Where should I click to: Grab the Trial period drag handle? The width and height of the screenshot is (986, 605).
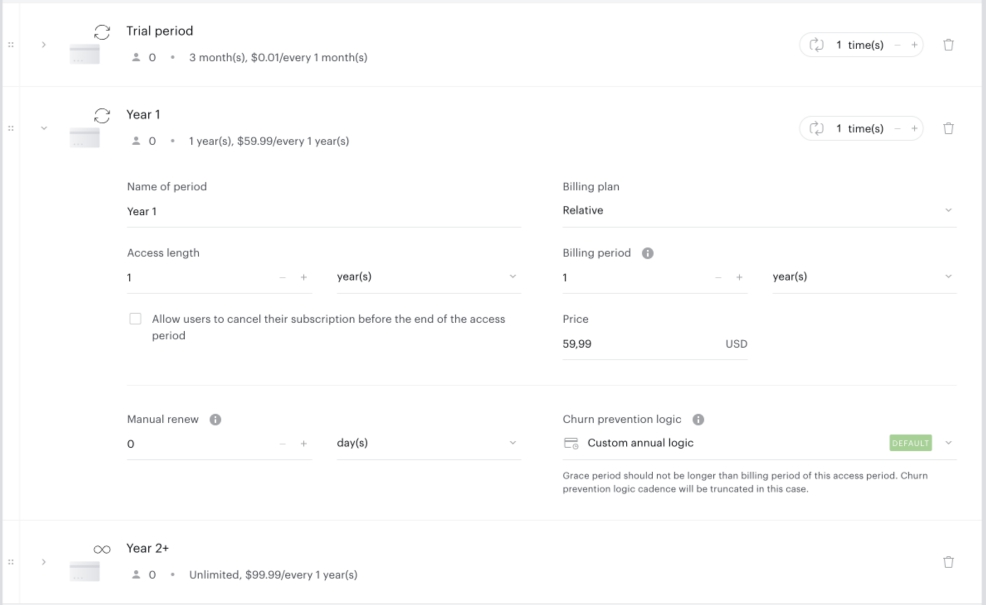click(x=11, y=45)
